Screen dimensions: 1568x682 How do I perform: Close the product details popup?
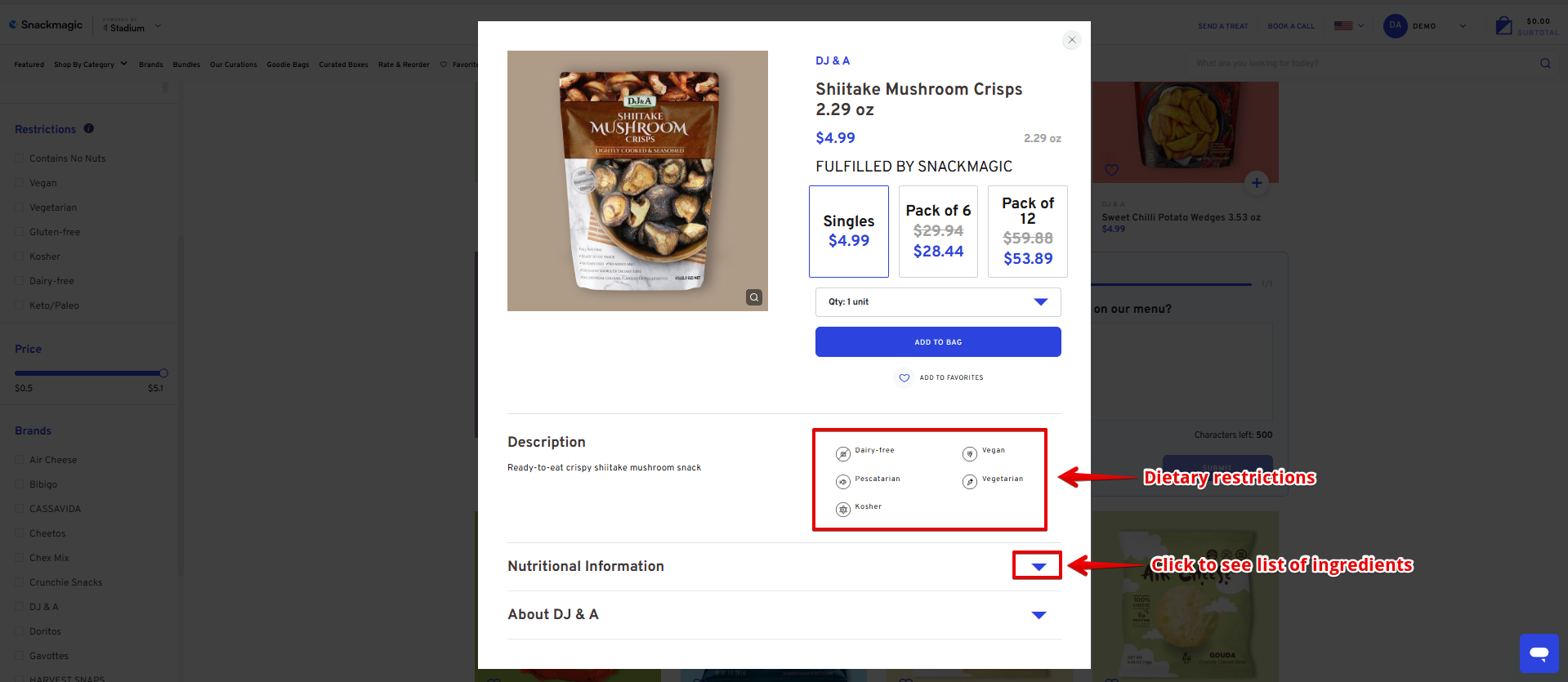pos(1071,40)
